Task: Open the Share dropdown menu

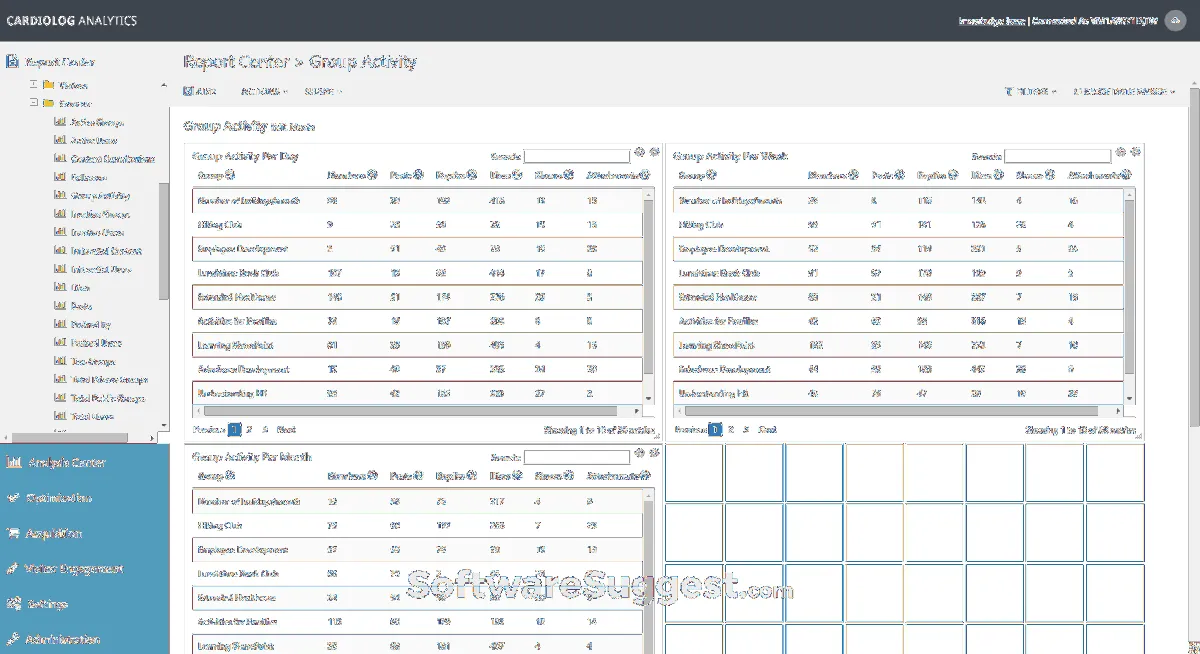Action: pos(322,91)
